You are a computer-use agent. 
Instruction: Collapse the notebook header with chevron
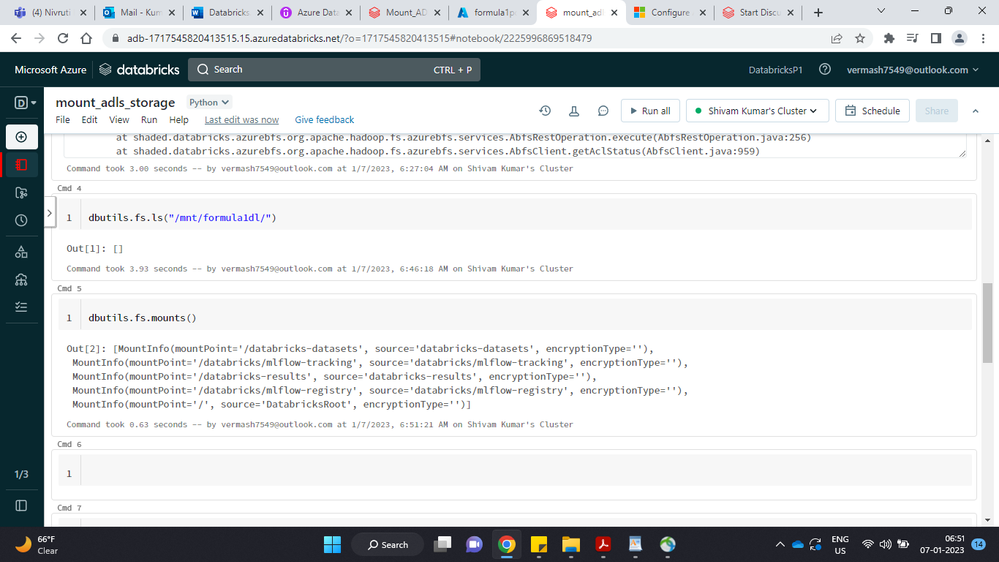(x=976, y=111)
